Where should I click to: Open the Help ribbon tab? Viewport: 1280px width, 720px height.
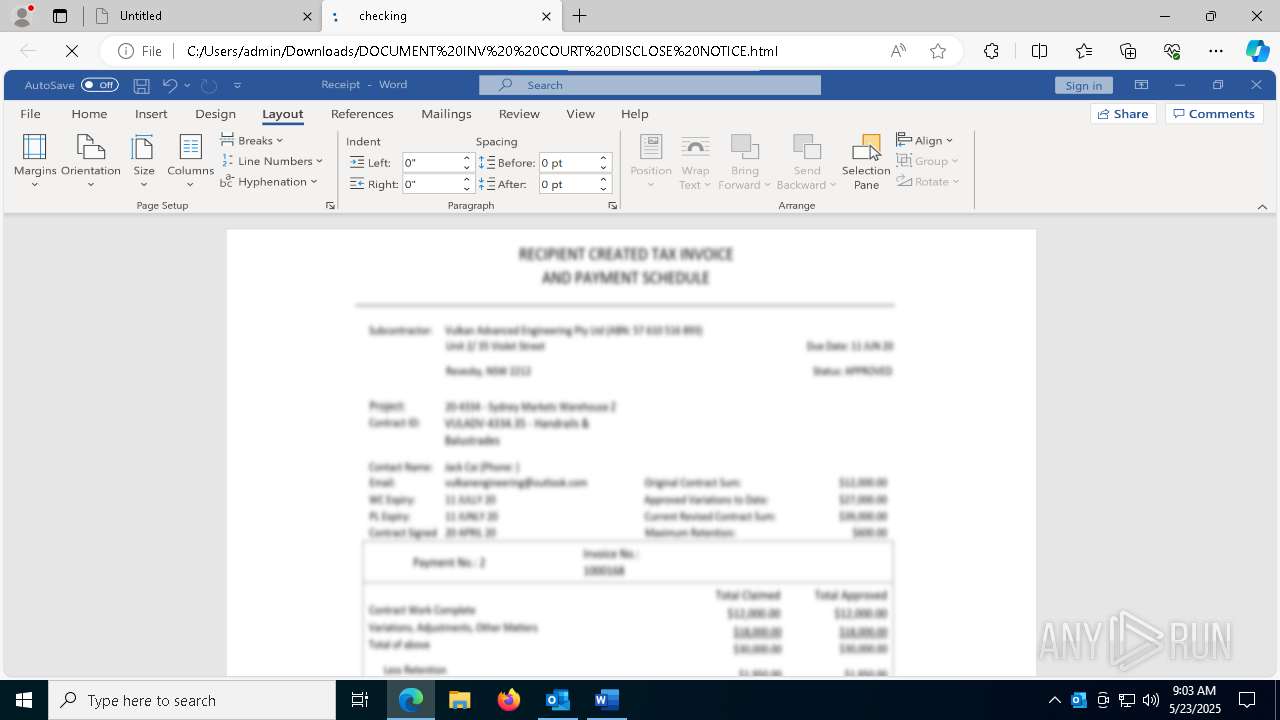point(634,114)
